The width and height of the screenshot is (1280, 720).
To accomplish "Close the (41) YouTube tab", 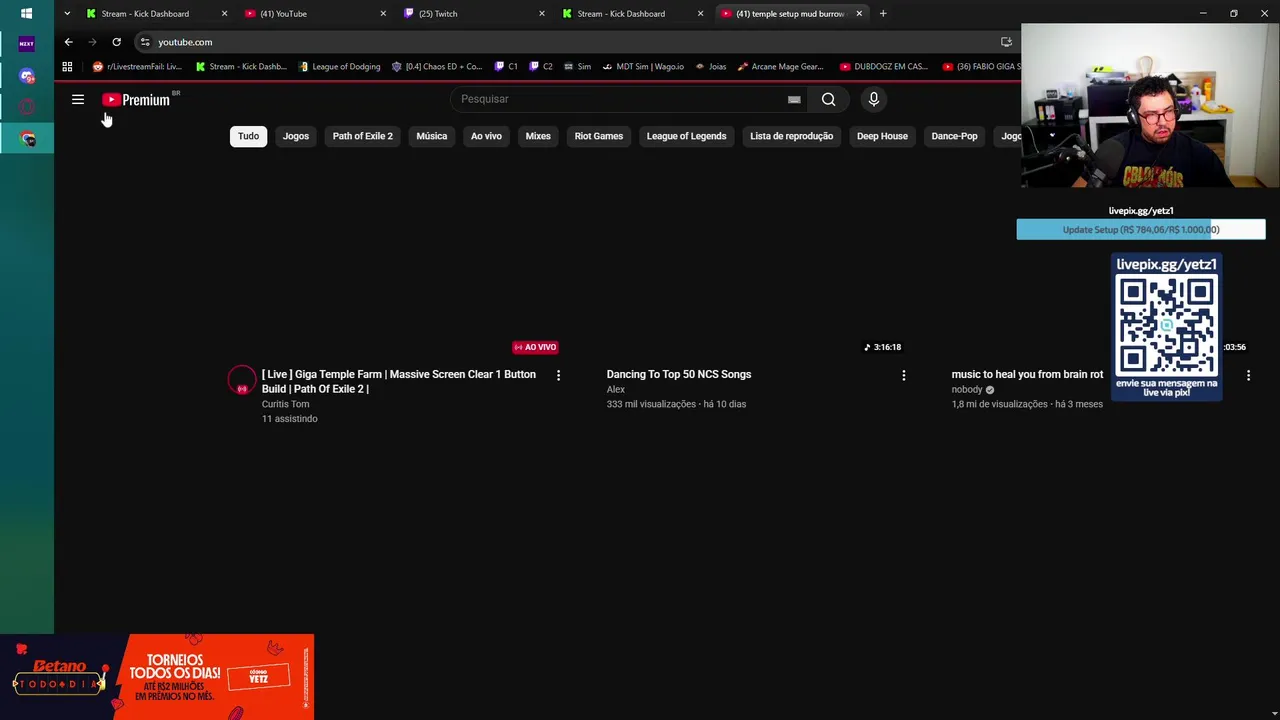I will coord(383,14).
